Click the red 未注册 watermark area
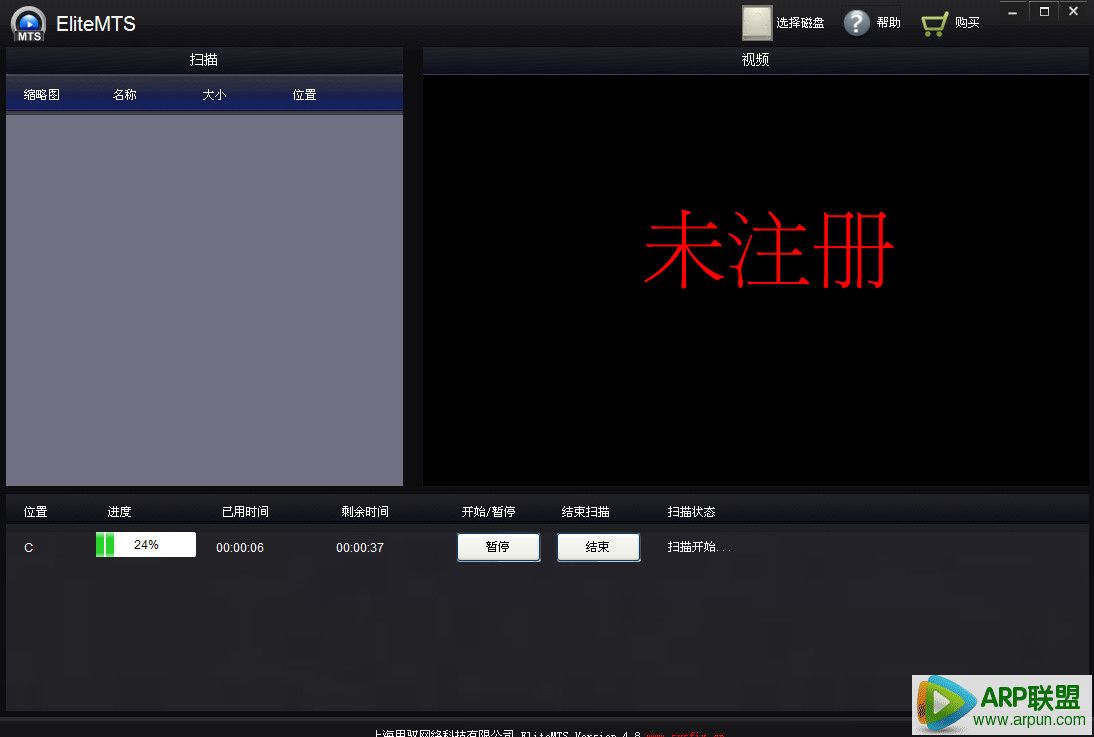The width and height of the screenshot is (1094, 737). click(x=769, y=250)
